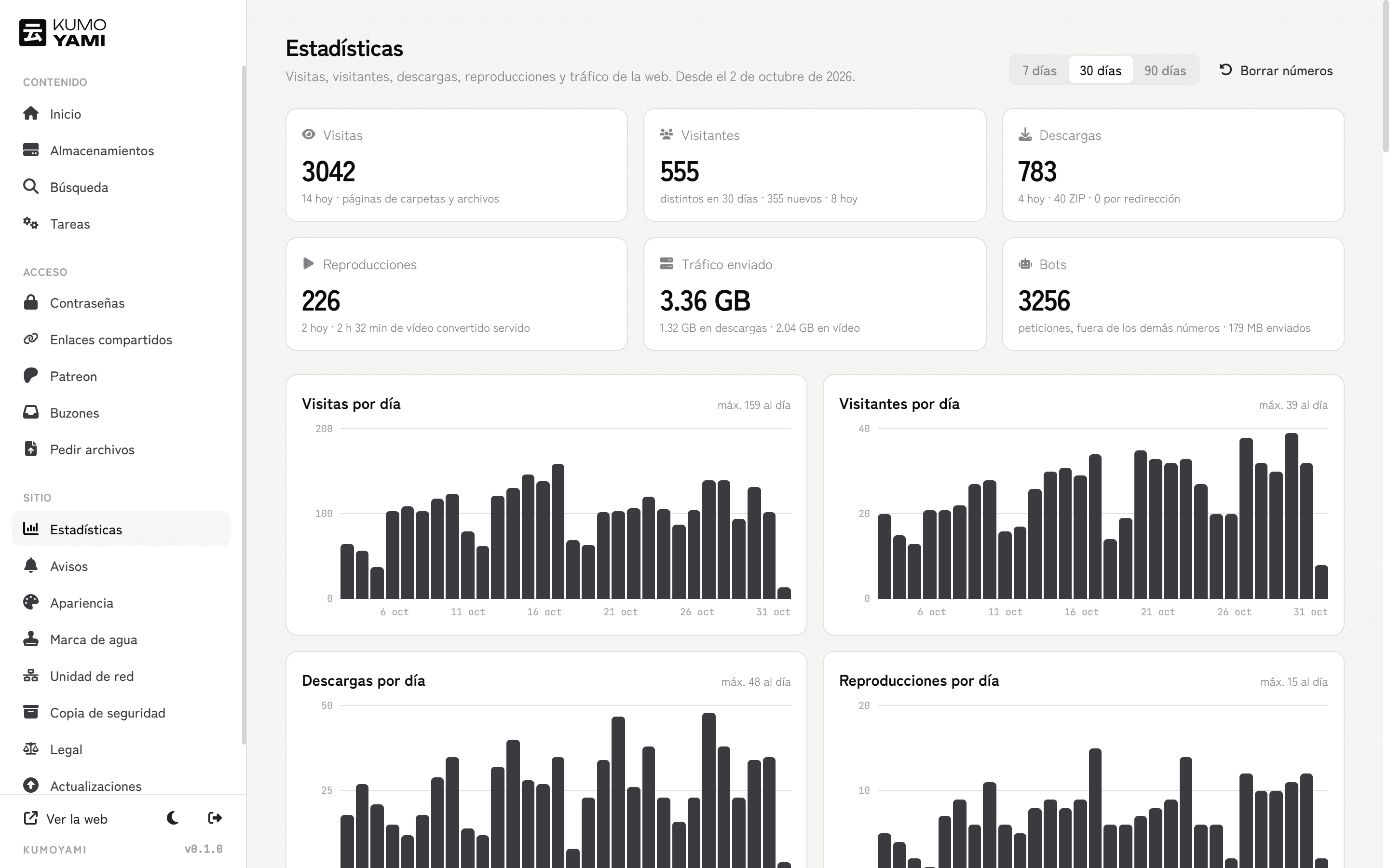
Task: Click the Kumoyami logo
Action: pyautogui.click(x=63, y=33)
